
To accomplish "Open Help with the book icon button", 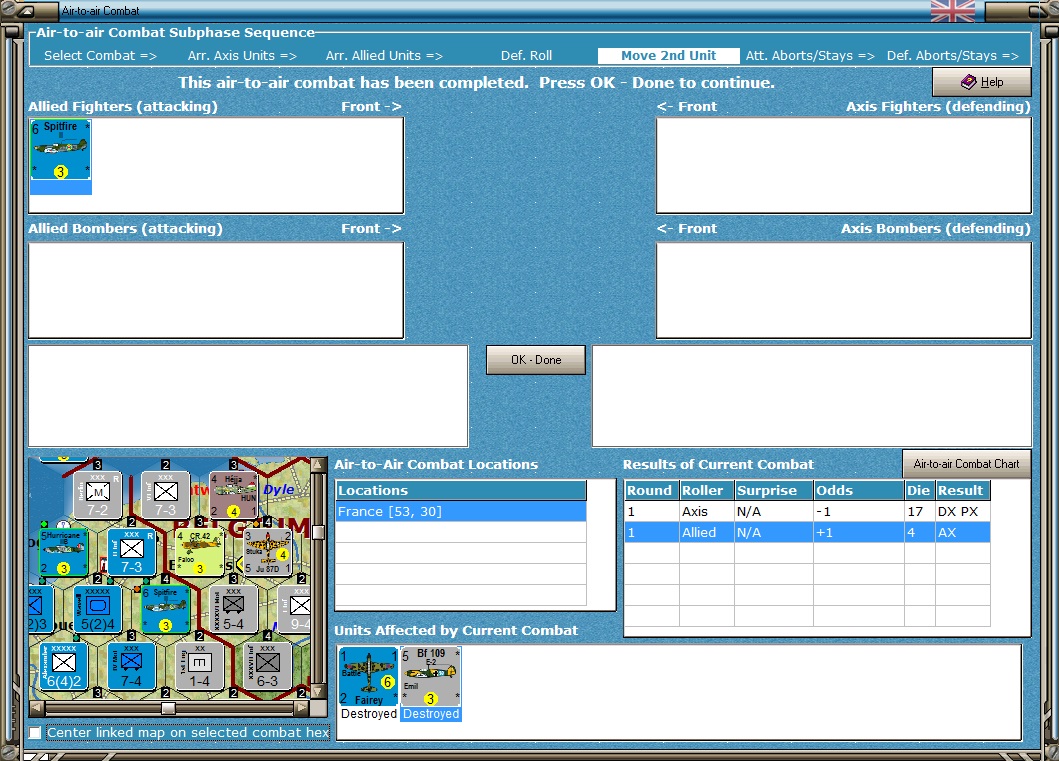I will pyautogui.click(x=981, y=82).
